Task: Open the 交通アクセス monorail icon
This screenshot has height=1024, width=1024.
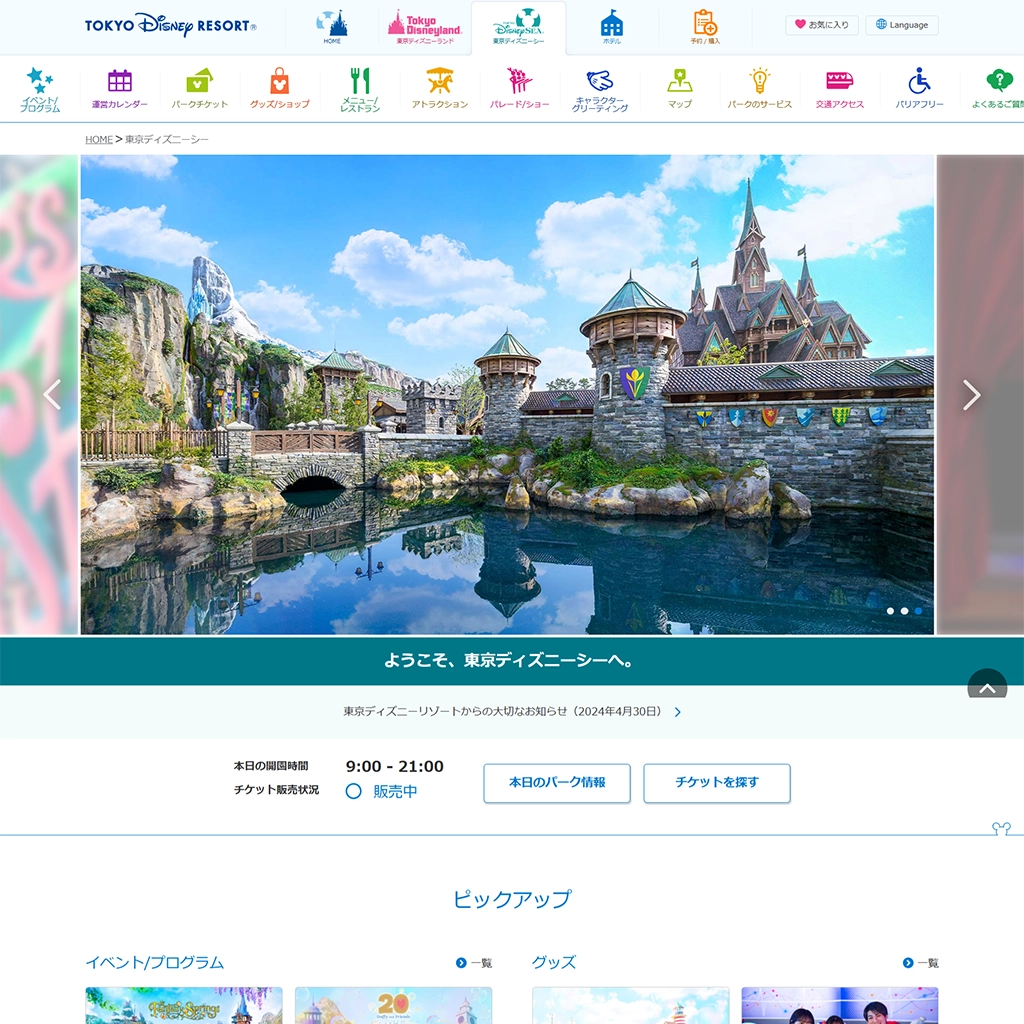Action: point(840,89)
